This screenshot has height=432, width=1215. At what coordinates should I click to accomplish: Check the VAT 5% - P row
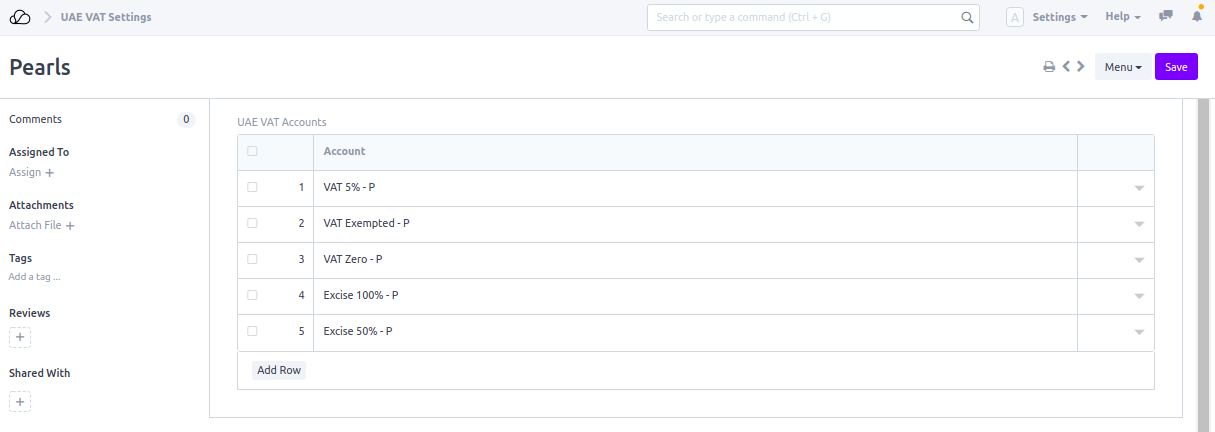(252, 187)
